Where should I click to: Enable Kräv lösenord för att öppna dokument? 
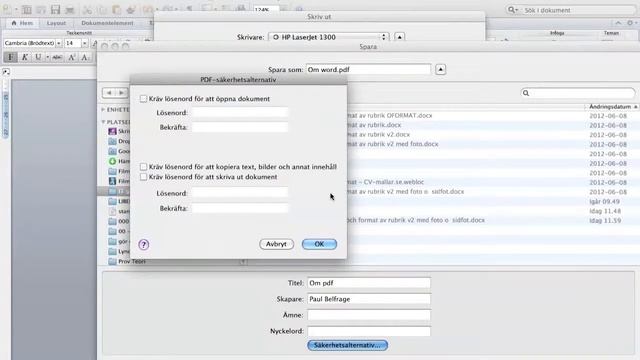coord(143,99)
